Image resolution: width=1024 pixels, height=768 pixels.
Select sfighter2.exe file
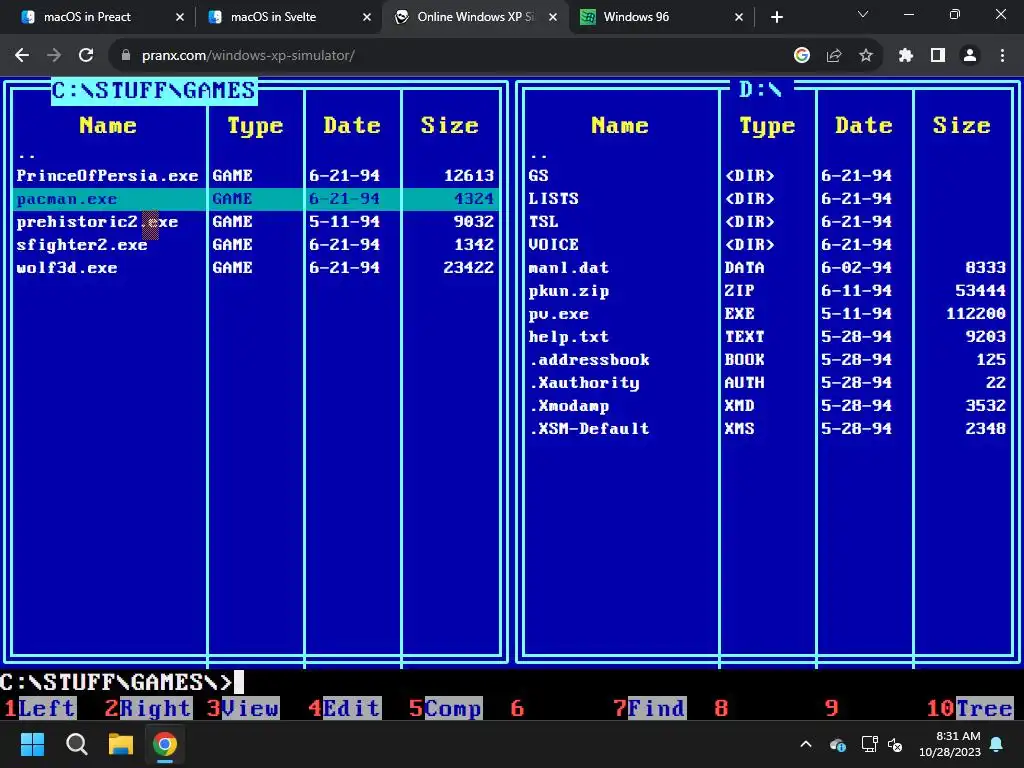(x=82, y=245)
